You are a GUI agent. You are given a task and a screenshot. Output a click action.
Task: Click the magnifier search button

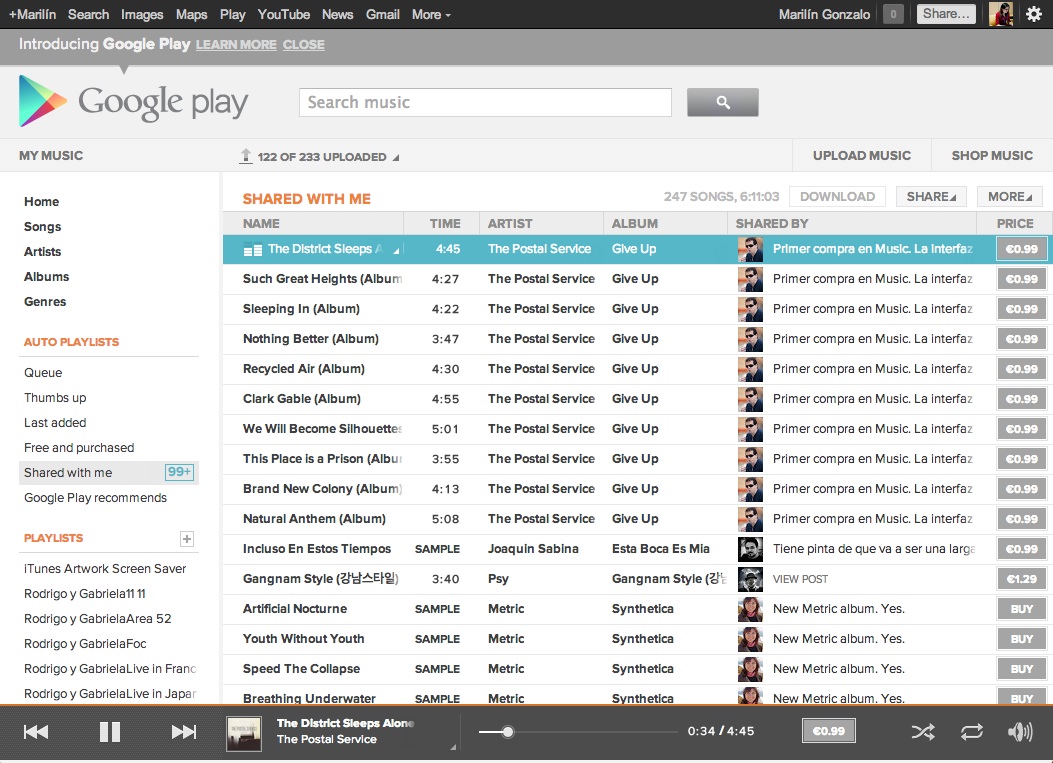(x=723, y=102)
